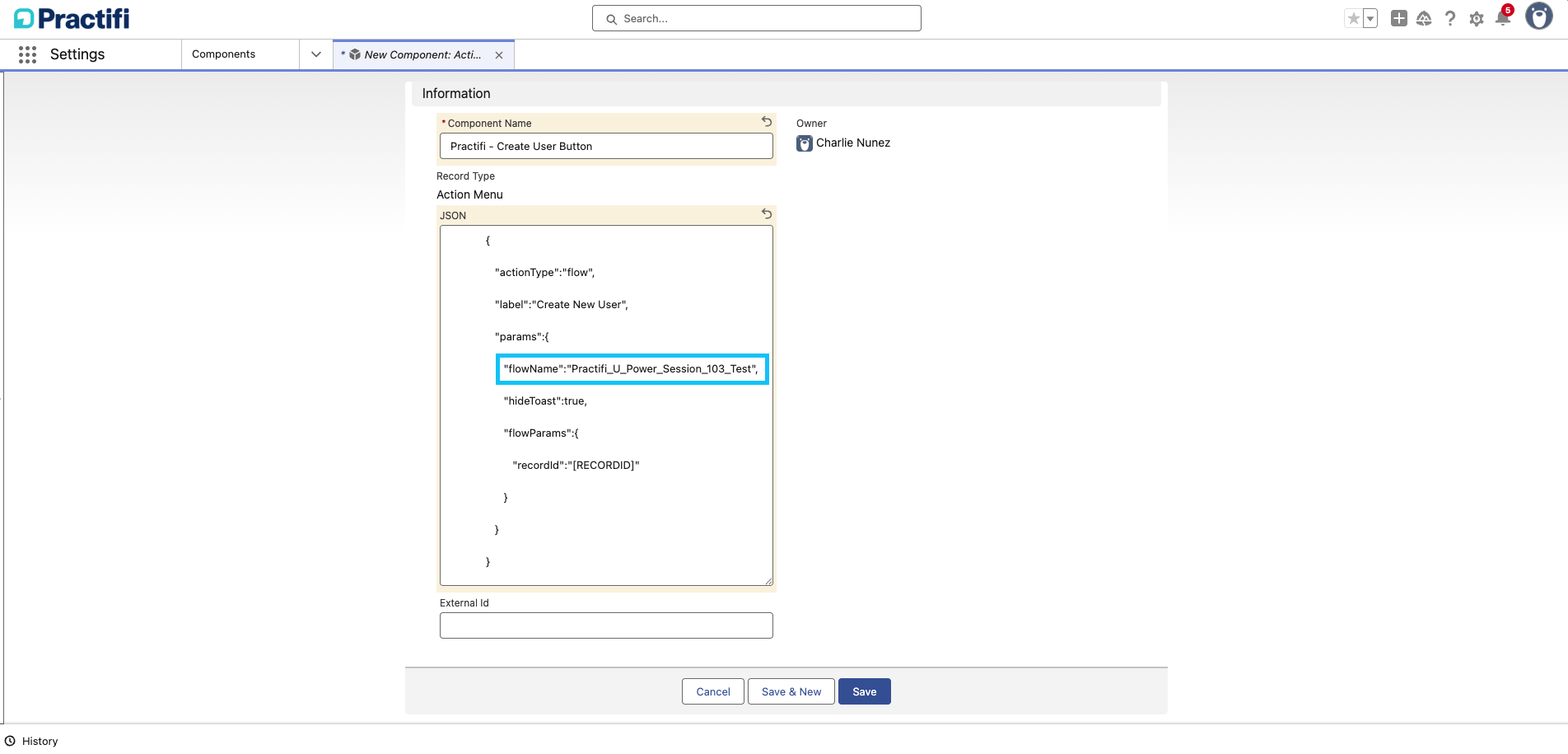The height and width of the screenshot is (754, 1568).
Task: Open the global actions plus icon
Action: click(1398, 18)
